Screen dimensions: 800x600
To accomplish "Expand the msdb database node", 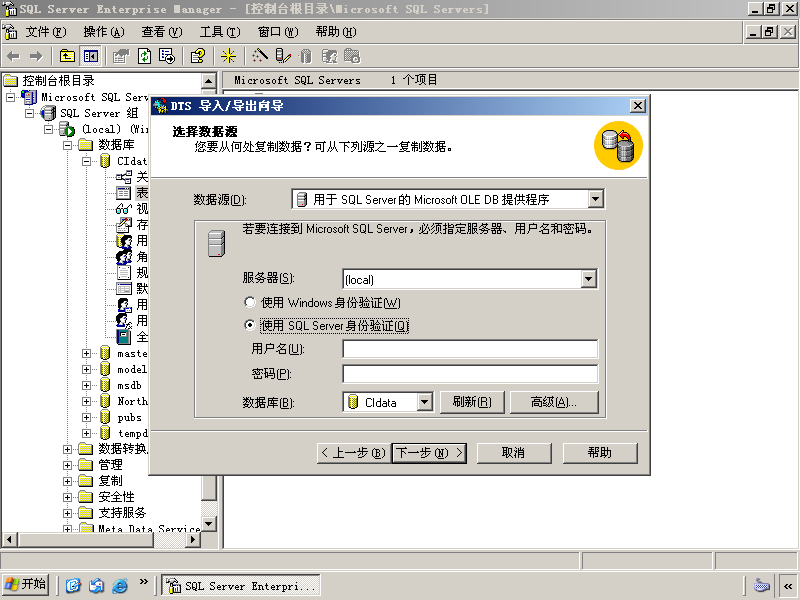I will click(86, 385).
